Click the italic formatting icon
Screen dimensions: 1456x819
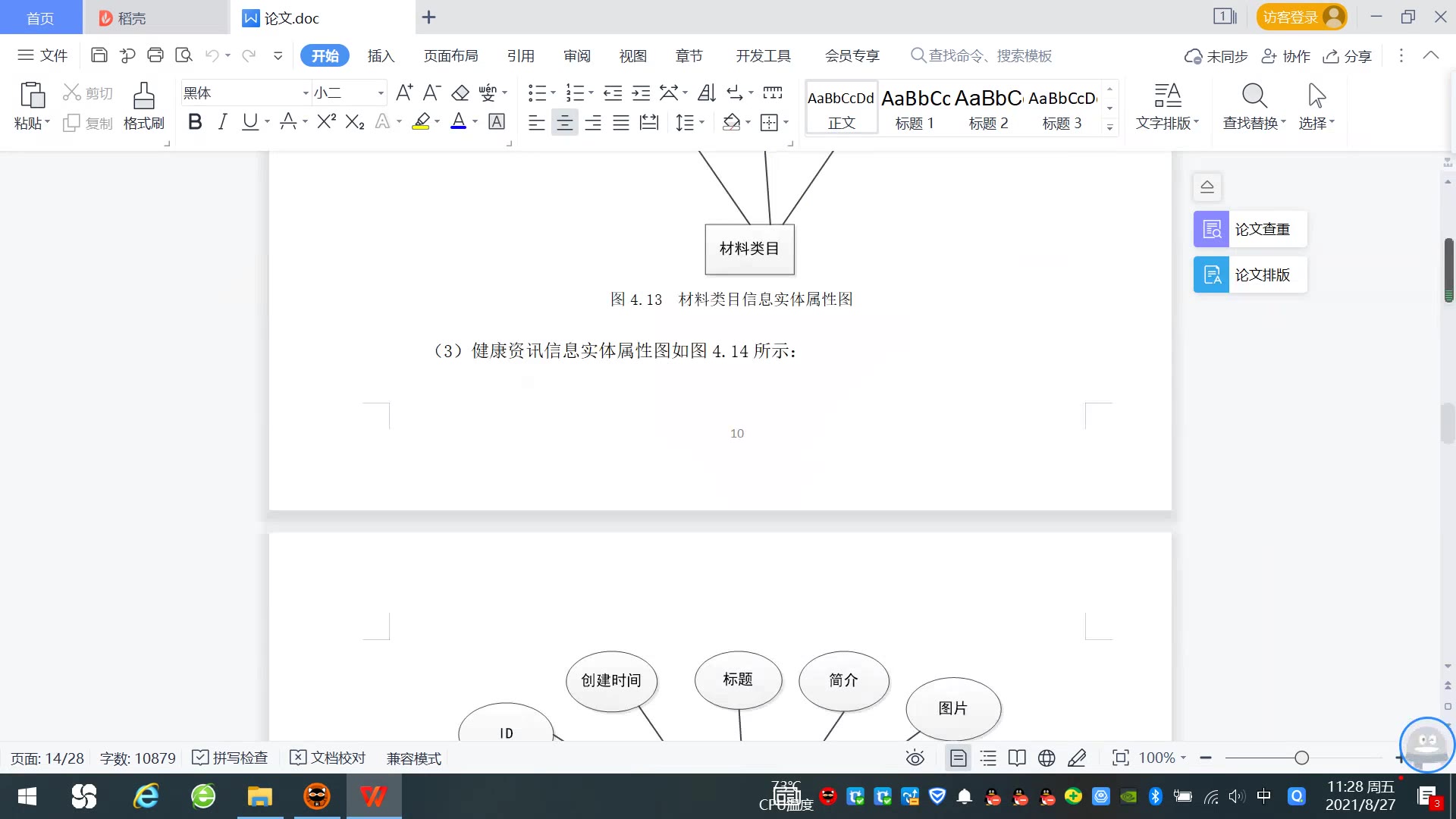click(222, 122)
